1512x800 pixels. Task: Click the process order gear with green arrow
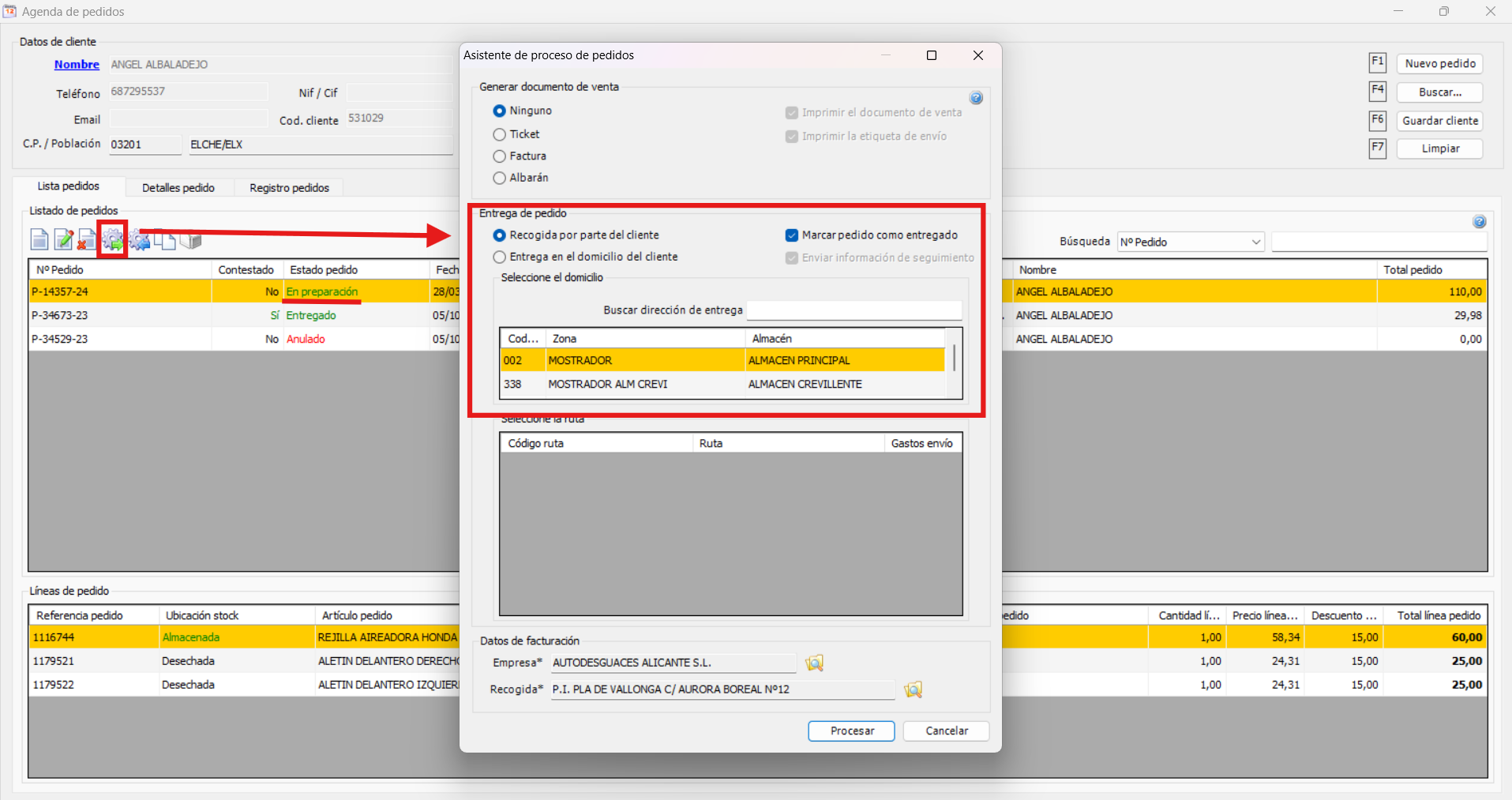tap(113, 239)
